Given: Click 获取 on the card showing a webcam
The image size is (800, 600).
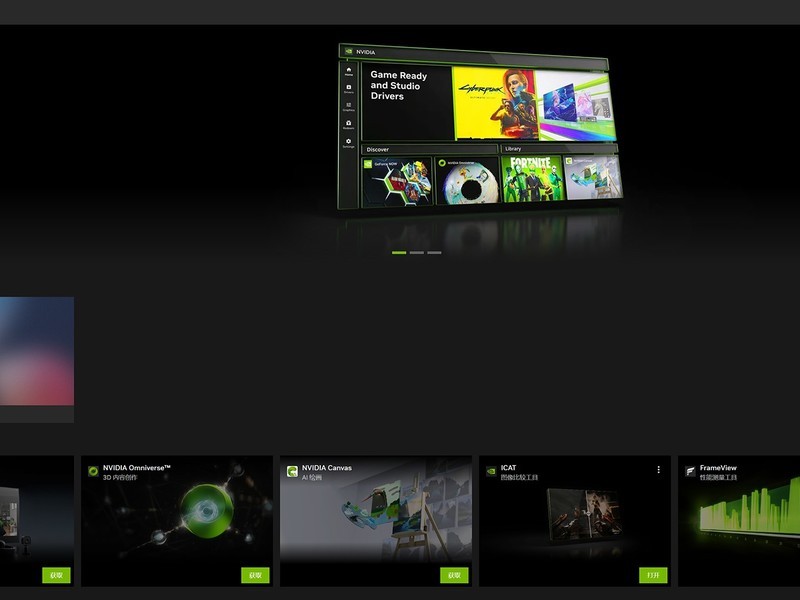Looking at the screenshot, I should coord(56,575).
